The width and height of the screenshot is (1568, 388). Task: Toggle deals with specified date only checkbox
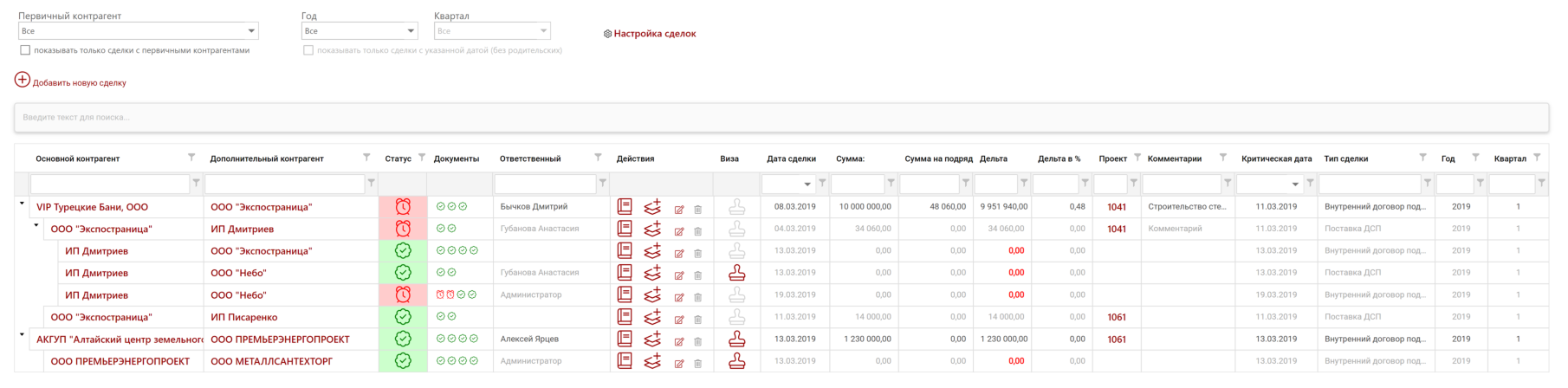(308, 50)
